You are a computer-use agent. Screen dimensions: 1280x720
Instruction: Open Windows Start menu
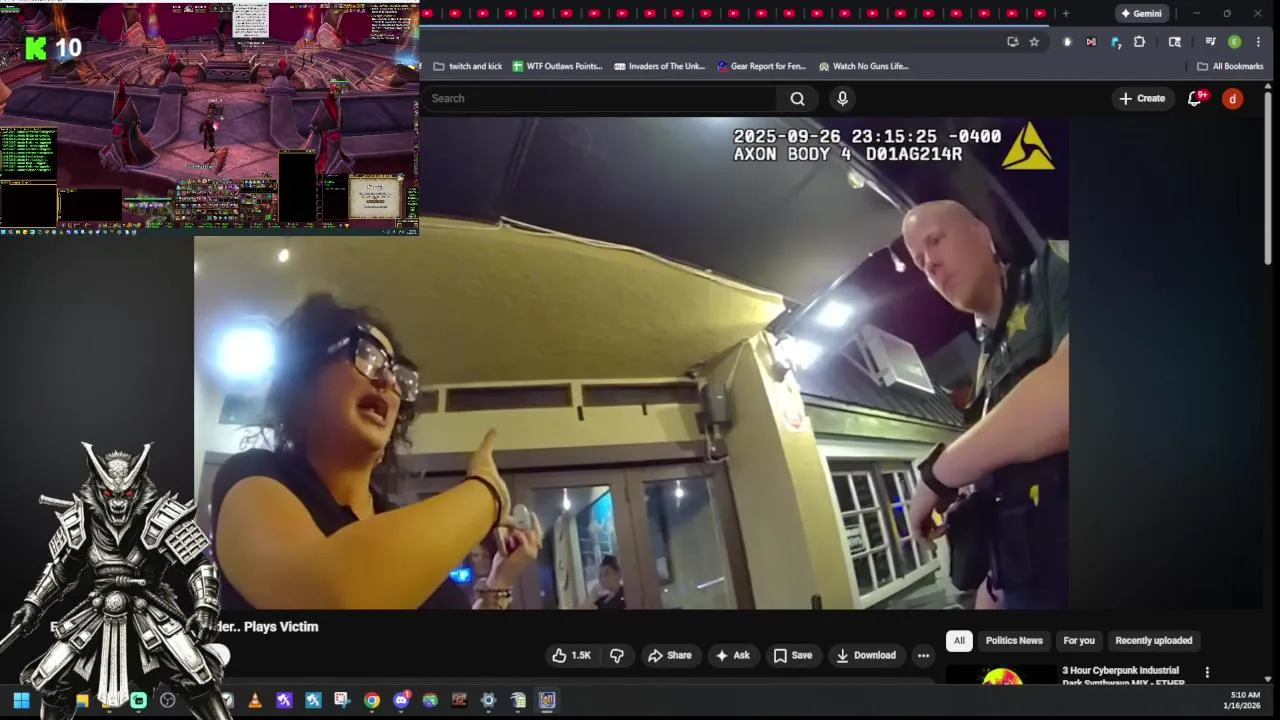click(x=21, y=700)
